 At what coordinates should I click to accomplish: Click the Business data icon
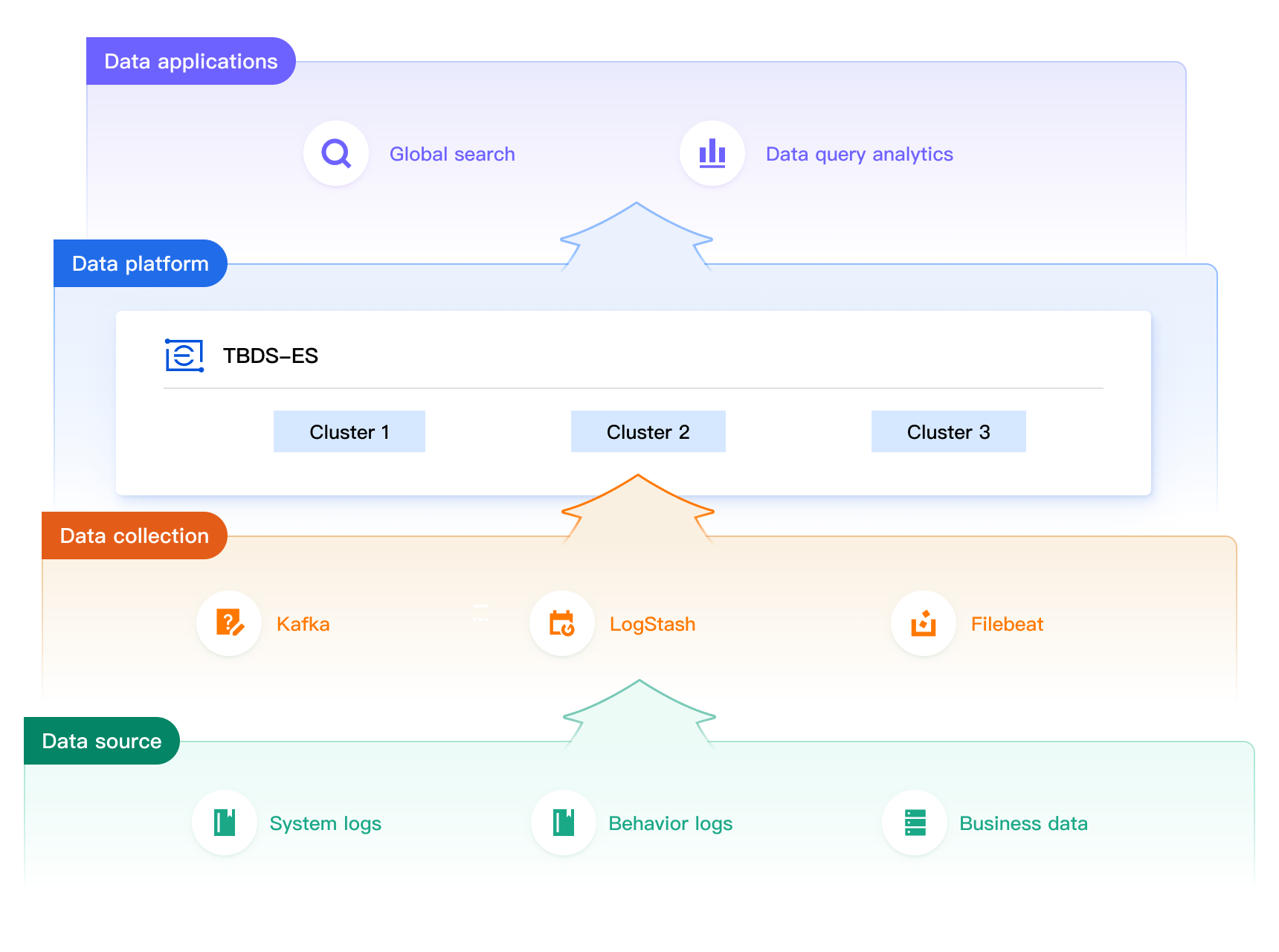915,823
